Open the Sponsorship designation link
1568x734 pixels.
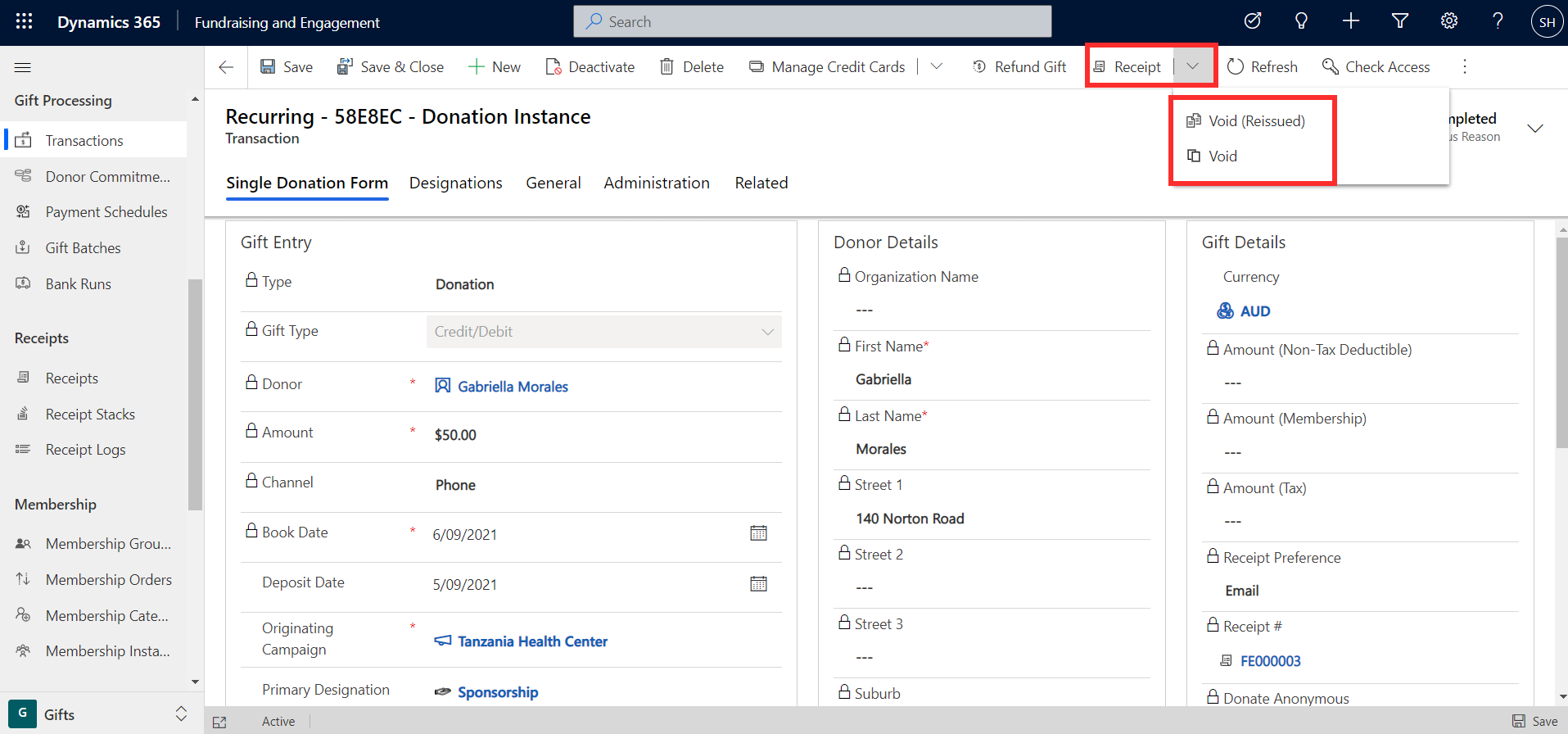(x=498, y=692)
